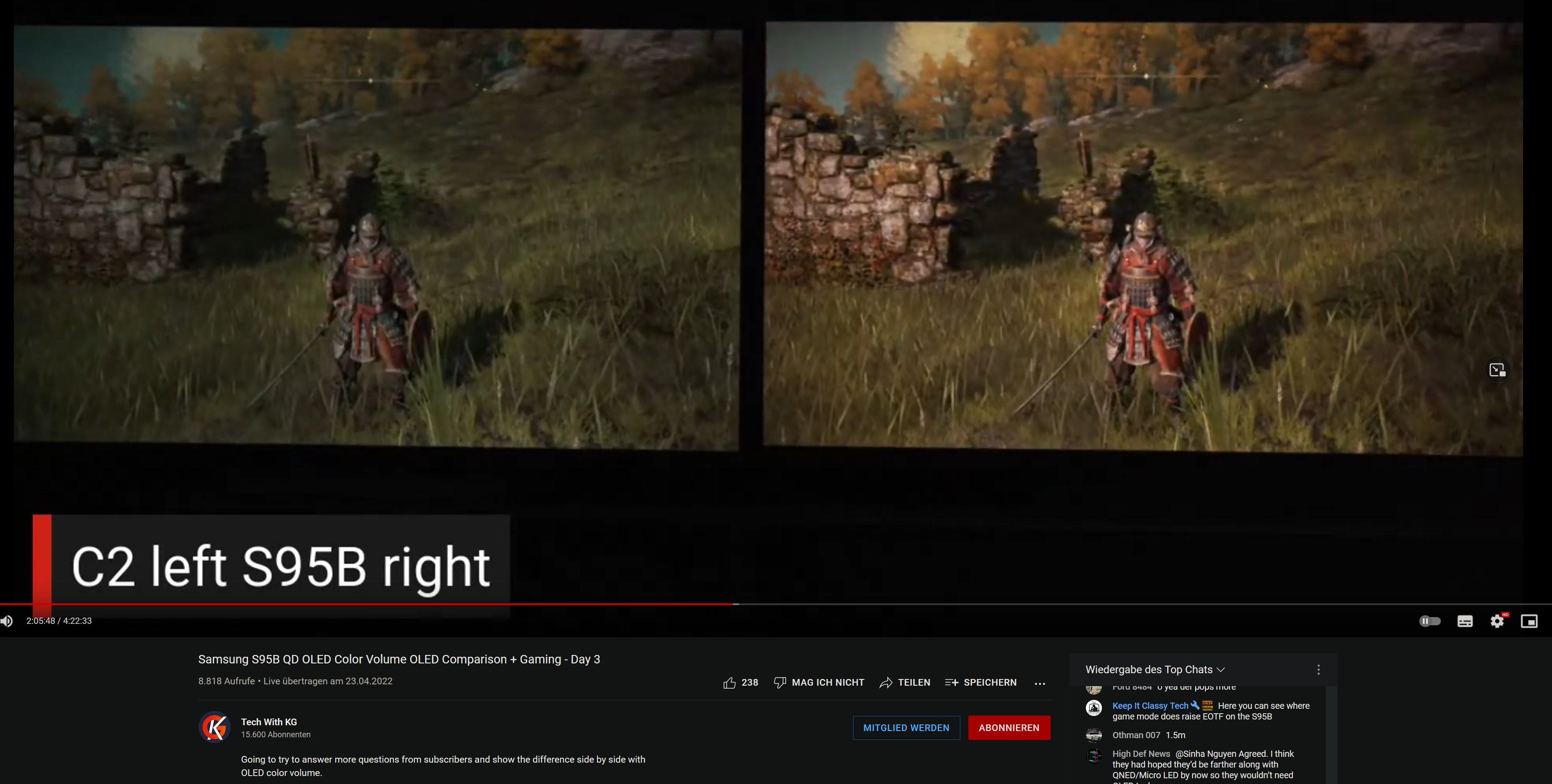
Task: Seek on the red video progress bar
Action: coord(776,603)
